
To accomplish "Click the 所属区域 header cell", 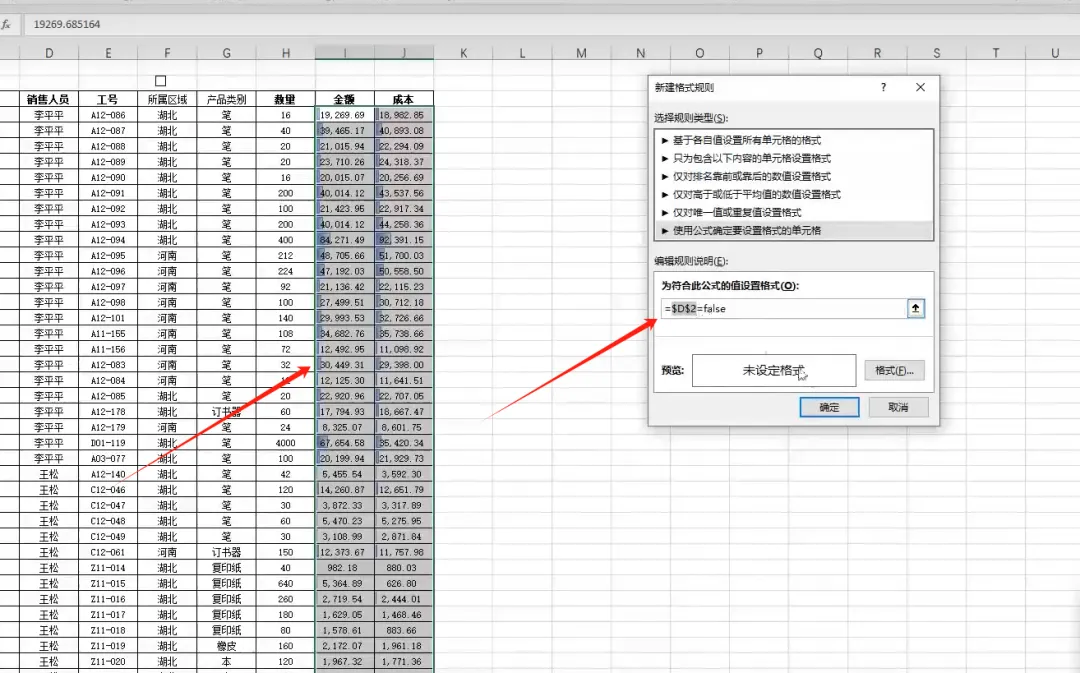I will tap(167, 99).
